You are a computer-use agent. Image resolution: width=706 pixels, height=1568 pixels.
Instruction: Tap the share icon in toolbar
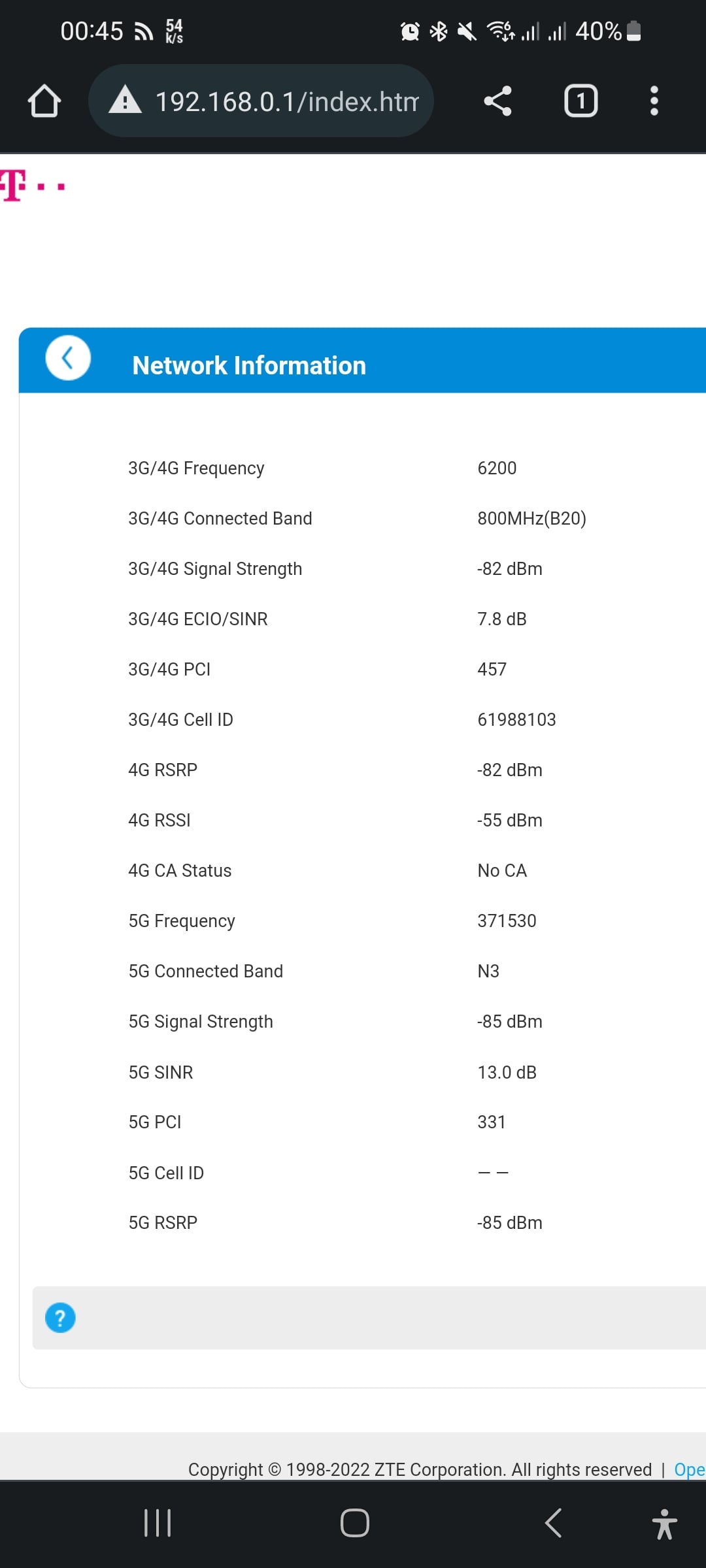[497, 101]
